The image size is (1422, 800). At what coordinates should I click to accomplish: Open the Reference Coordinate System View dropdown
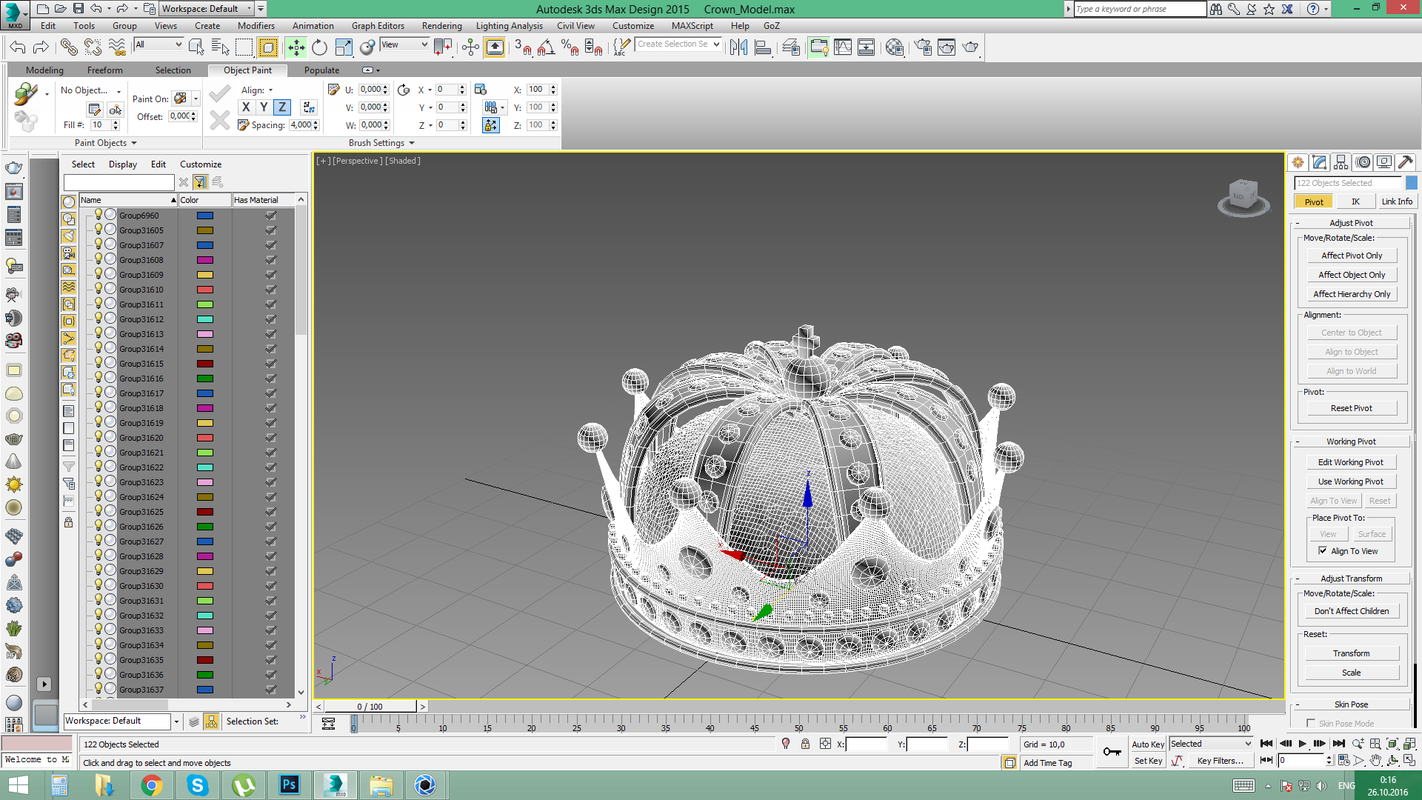(x=405, y=45)
